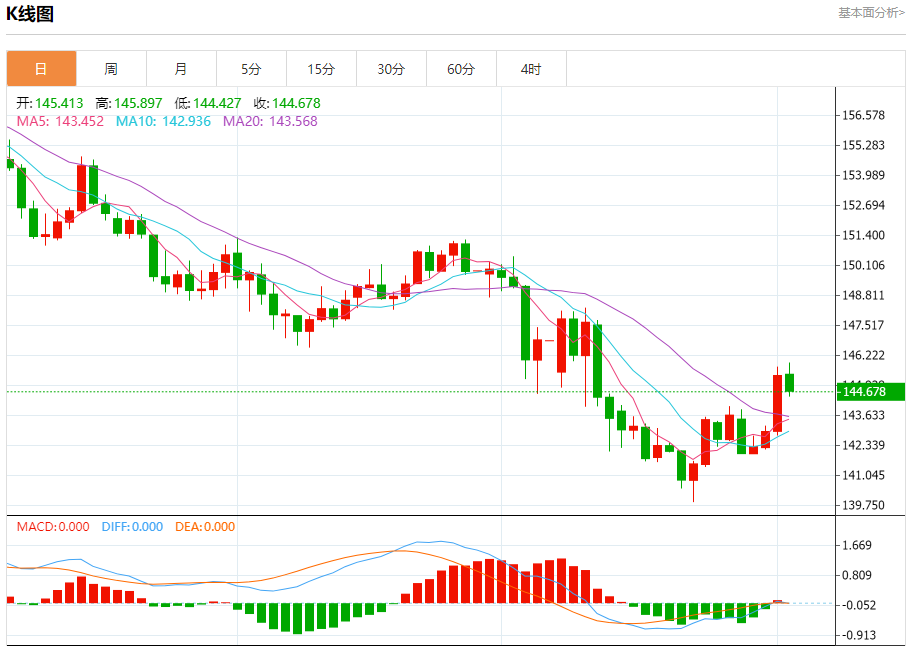Click the MACD:0.000 indicator label
The width and height of the screenshot is (911, 646).
[x=53, y=527]
